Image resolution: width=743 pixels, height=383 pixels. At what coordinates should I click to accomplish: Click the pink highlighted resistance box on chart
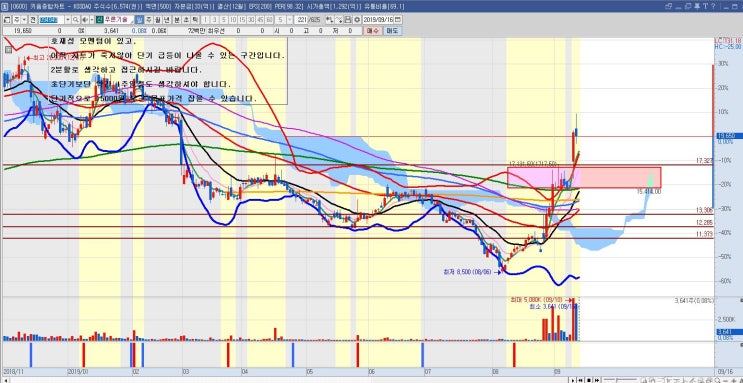pos(584,177)
